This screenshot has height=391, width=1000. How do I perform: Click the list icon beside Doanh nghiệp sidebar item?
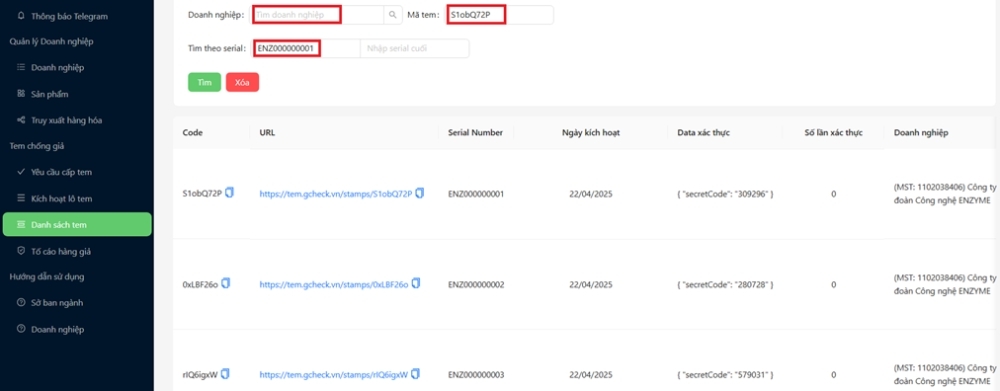tap(20, 67)
